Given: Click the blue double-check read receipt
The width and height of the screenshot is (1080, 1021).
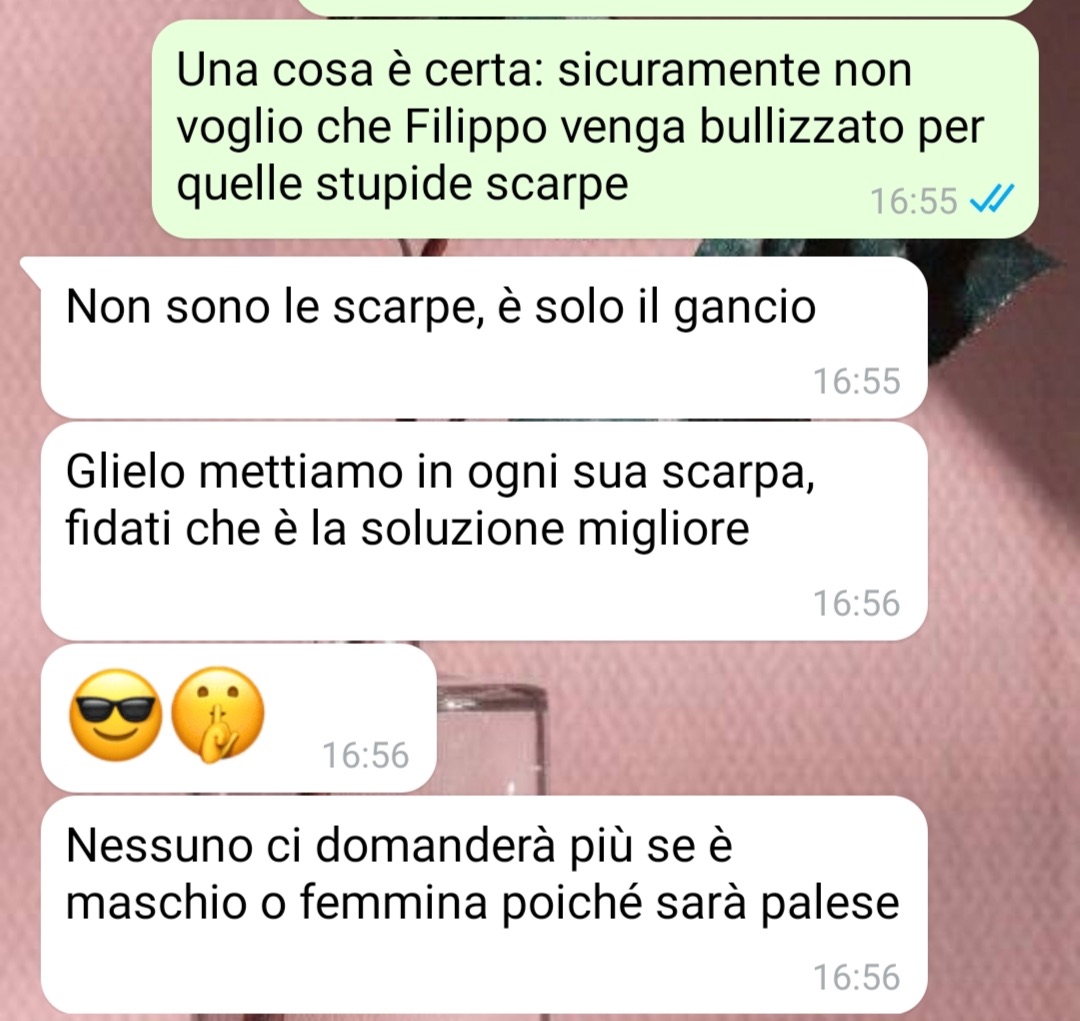Looking at the screenshot, I should [991, 199].
